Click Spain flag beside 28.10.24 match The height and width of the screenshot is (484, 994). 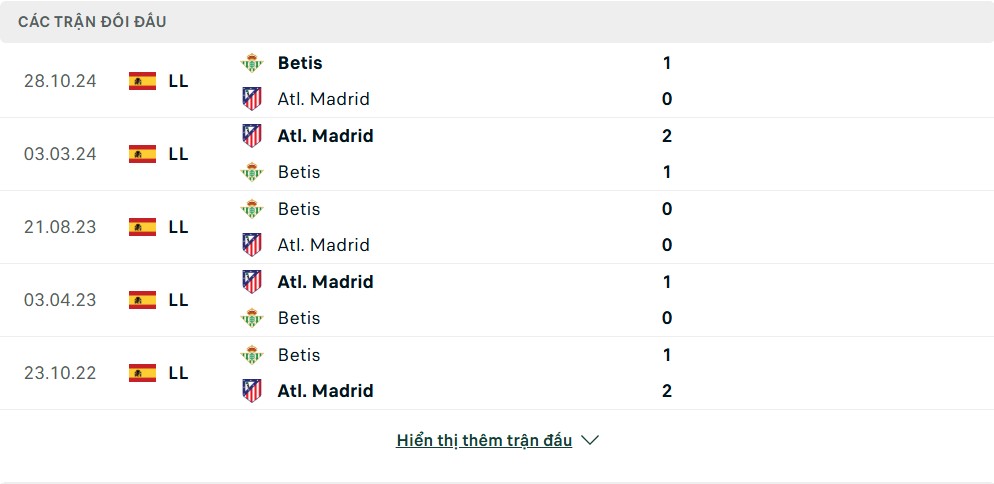(142, 81)
